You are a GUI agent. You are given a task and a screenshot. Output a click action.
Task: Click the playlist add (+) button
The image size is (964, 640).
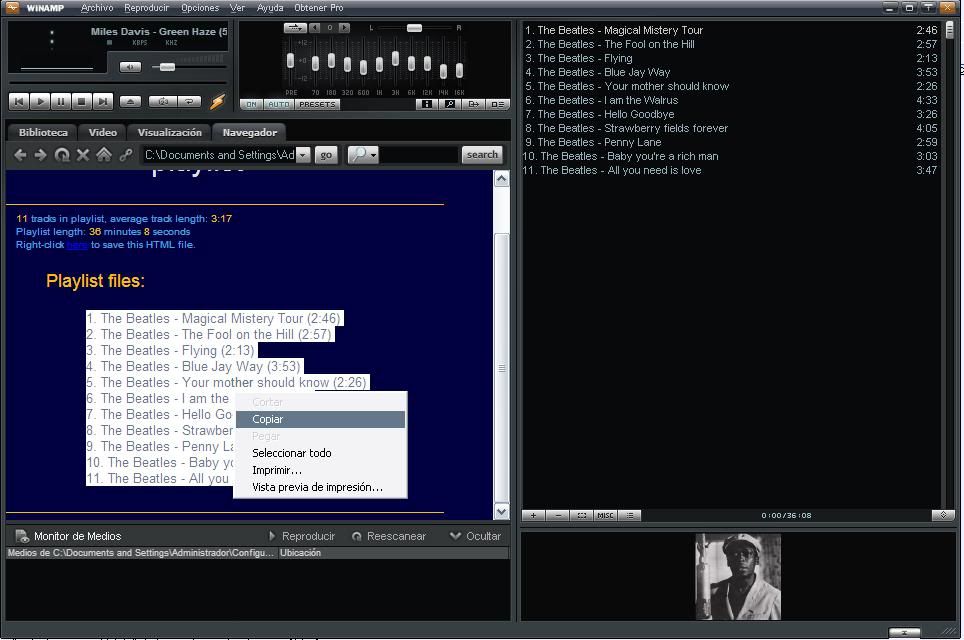click(533, 516)
